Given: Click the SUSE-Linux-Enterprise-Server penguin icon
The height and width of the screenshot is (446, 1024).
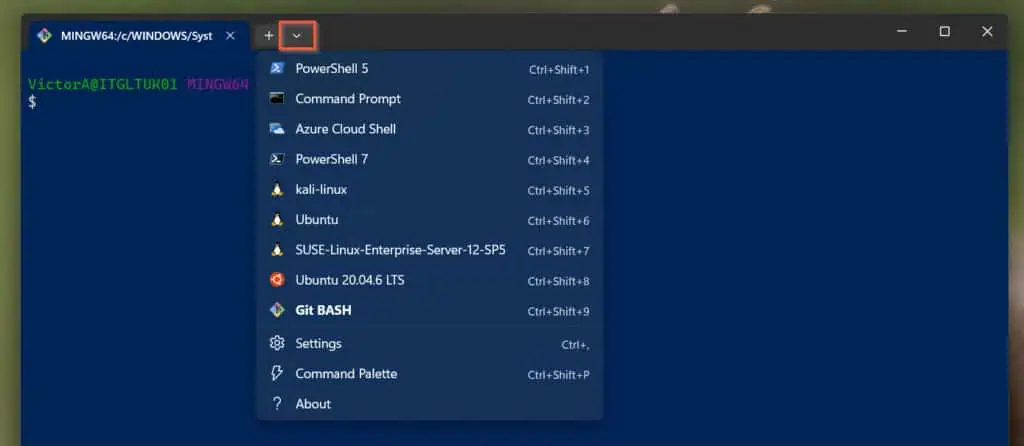Looking at the screenshot, I should (277, 250).
